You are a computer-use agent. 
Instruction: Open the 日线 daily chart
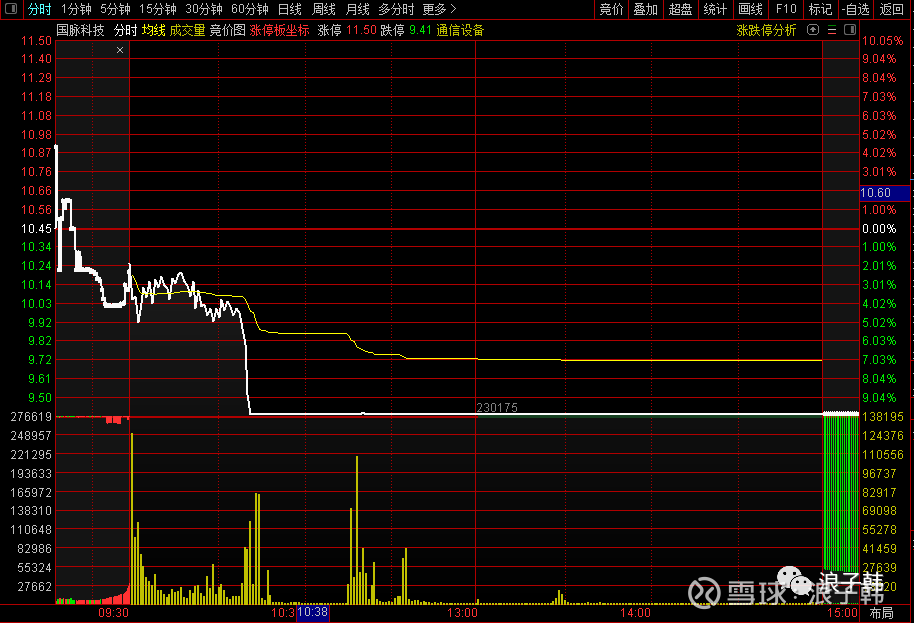point(290,9)
